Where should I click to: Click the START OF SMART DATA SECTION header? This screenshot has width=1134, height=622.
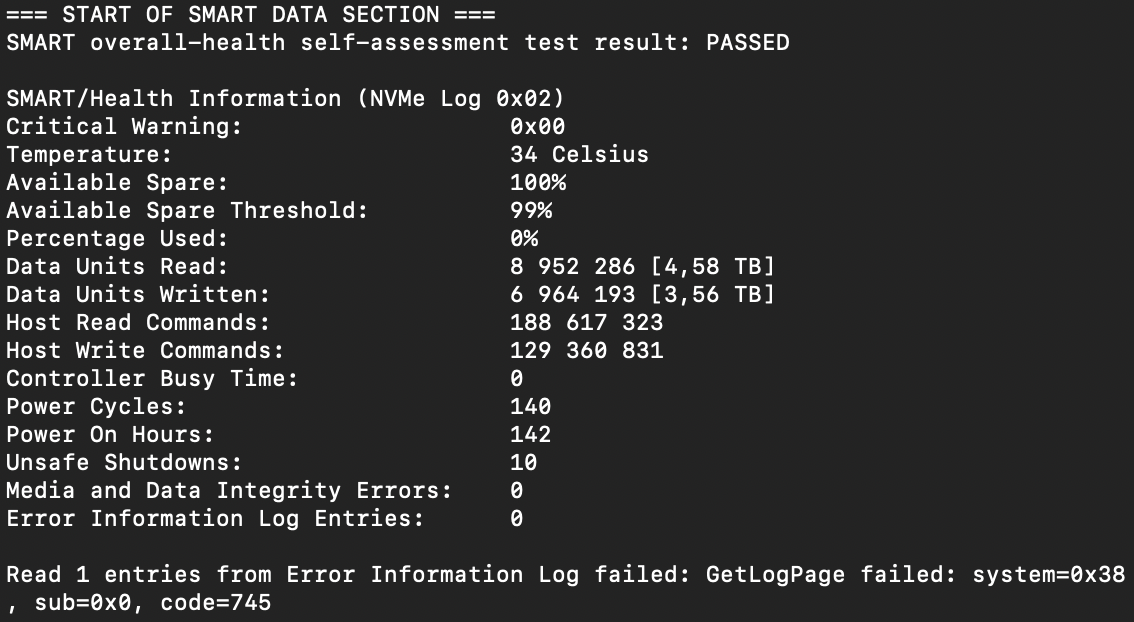[251, 14]
